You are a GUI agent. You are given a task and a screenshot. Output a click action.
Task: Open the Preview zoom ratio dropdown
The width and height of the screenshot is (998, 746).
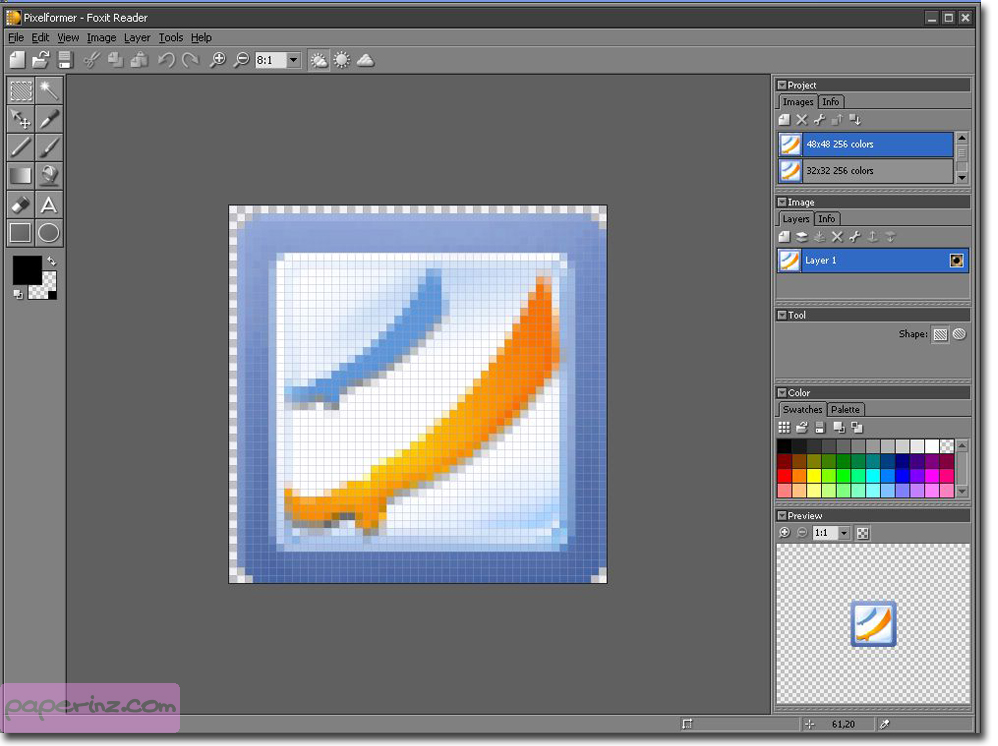[x=844, y=533]
